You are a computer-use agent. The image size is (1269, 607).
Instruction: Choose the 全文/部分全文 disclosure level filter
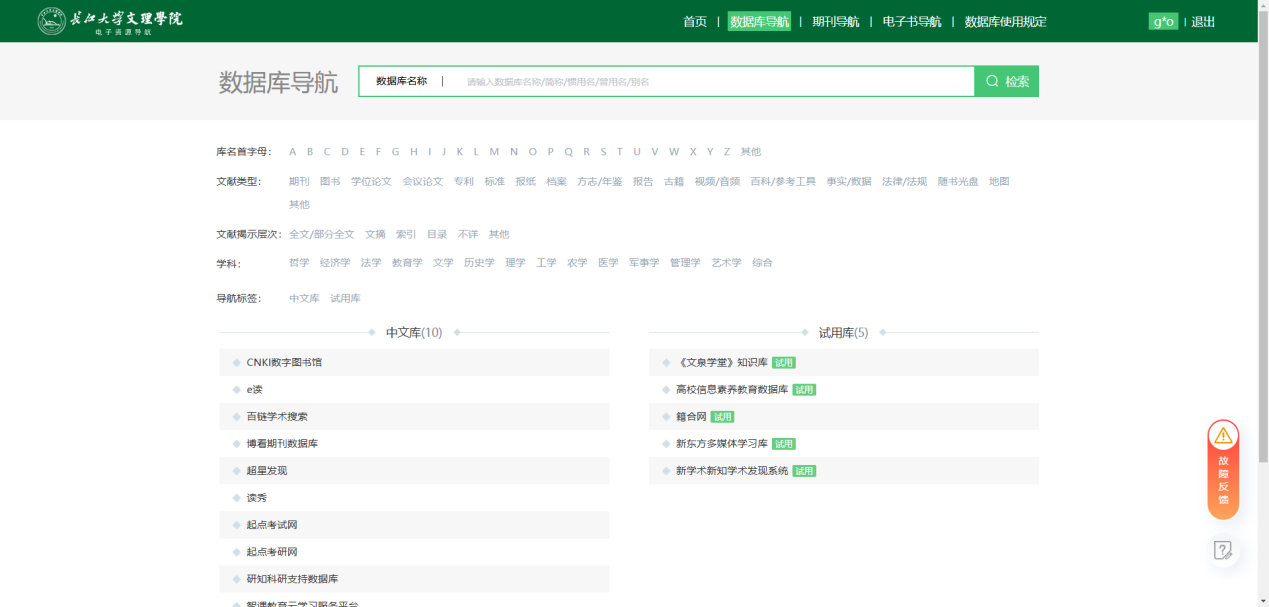tap(321, 235)
